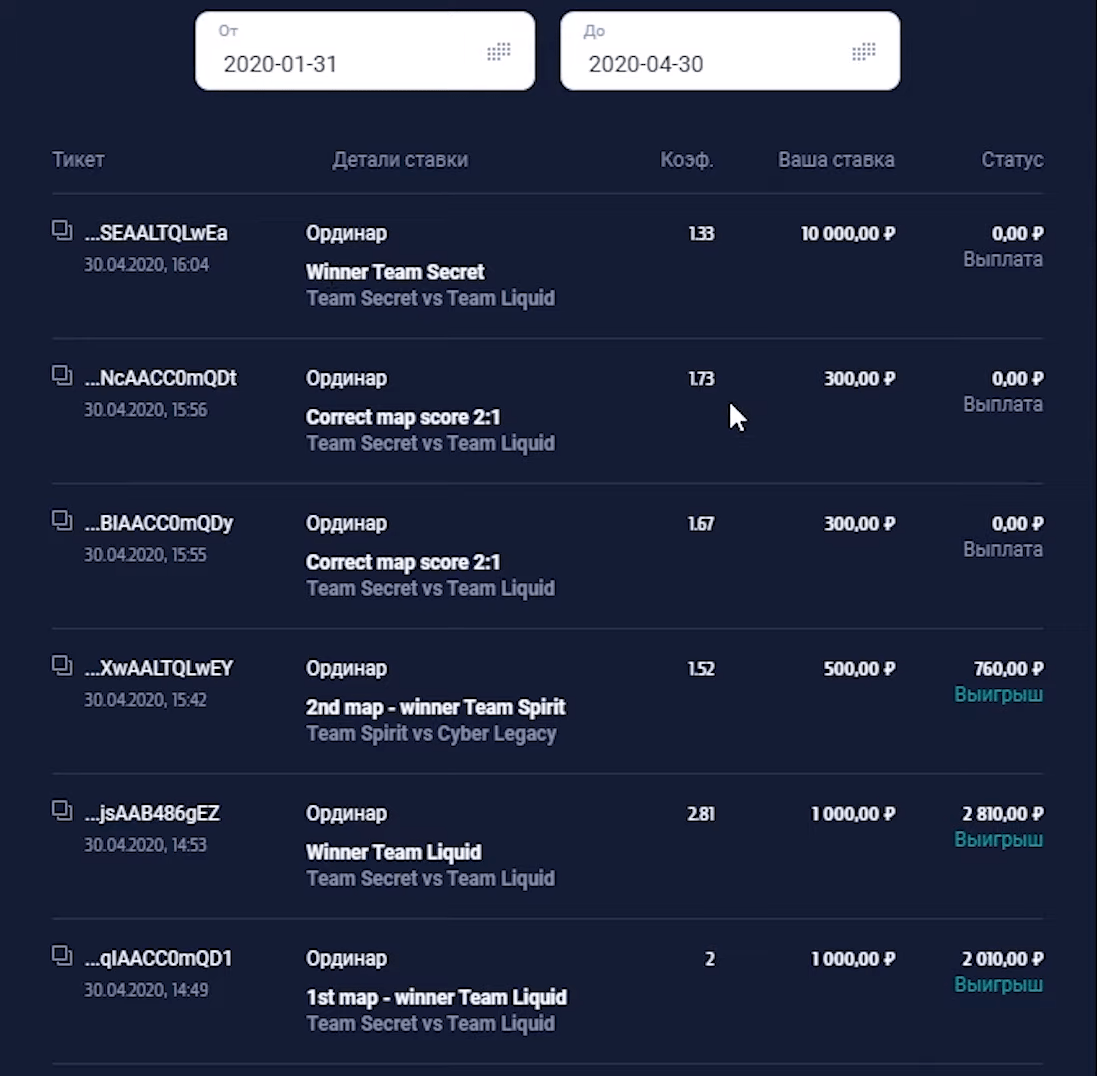Image resolution: width=1097 pixels, height=1076 pixels.
Task: Click the 2 810,00 ₽ Выигрыш status
Action: click(999, 826)
